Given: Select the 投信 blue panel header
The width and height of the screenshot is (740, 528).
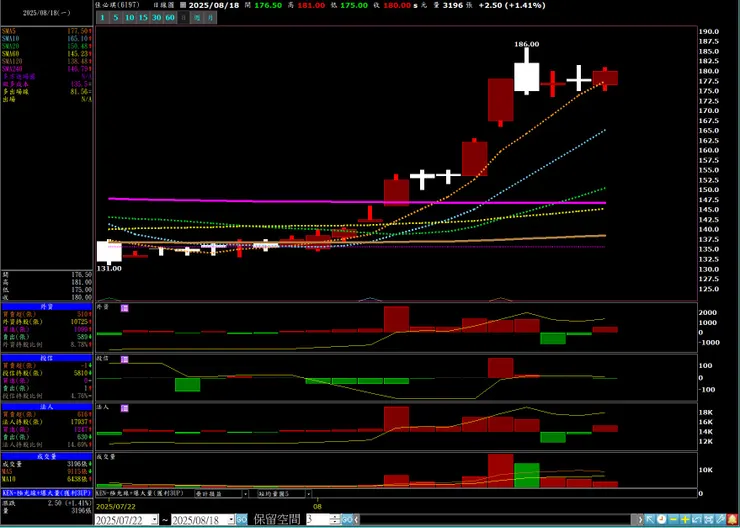Looking at the screenshot, I should (x=47, y=358).
